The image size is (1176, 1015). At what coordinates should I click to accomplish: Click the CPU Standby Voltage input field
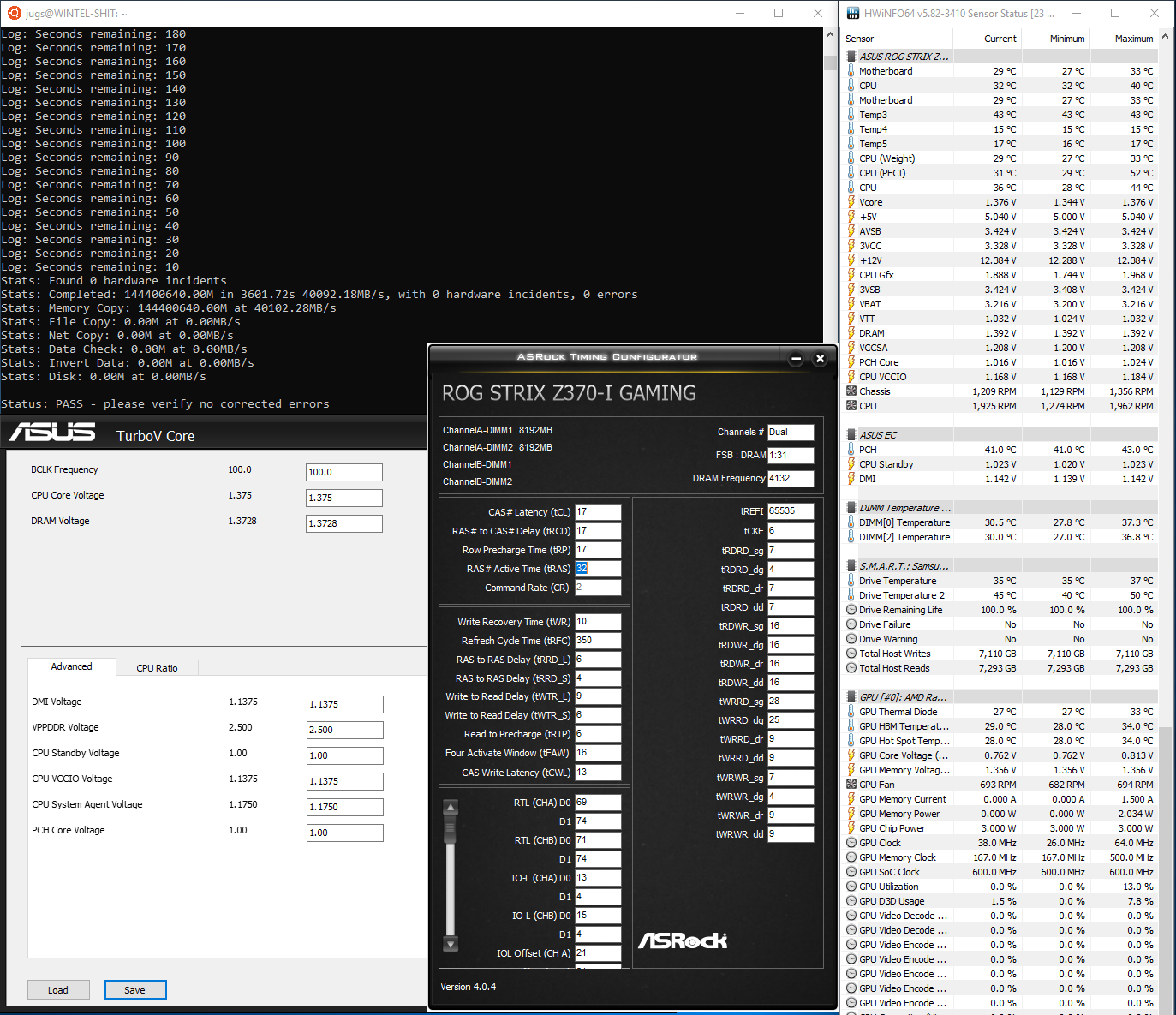pyautogui.click(x=345, y=755)
